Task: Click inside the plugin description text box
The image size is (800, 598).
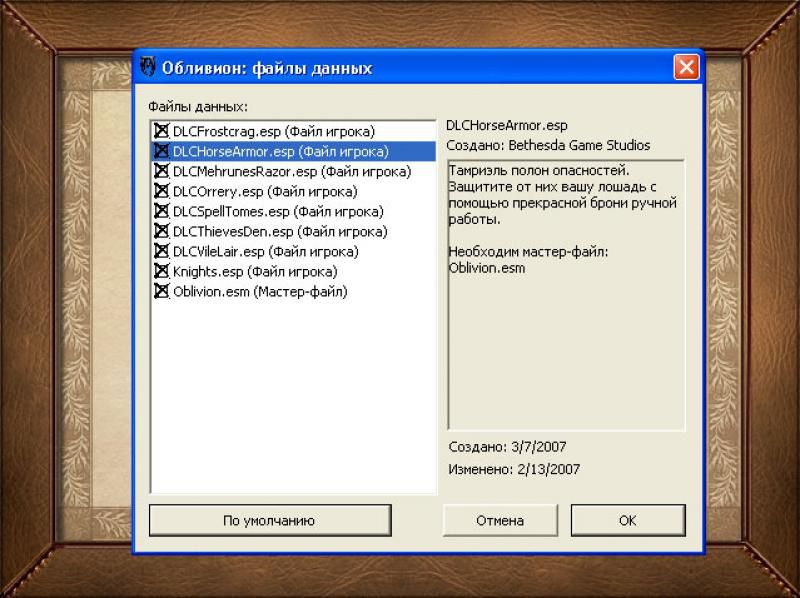Action: [565, 350]
